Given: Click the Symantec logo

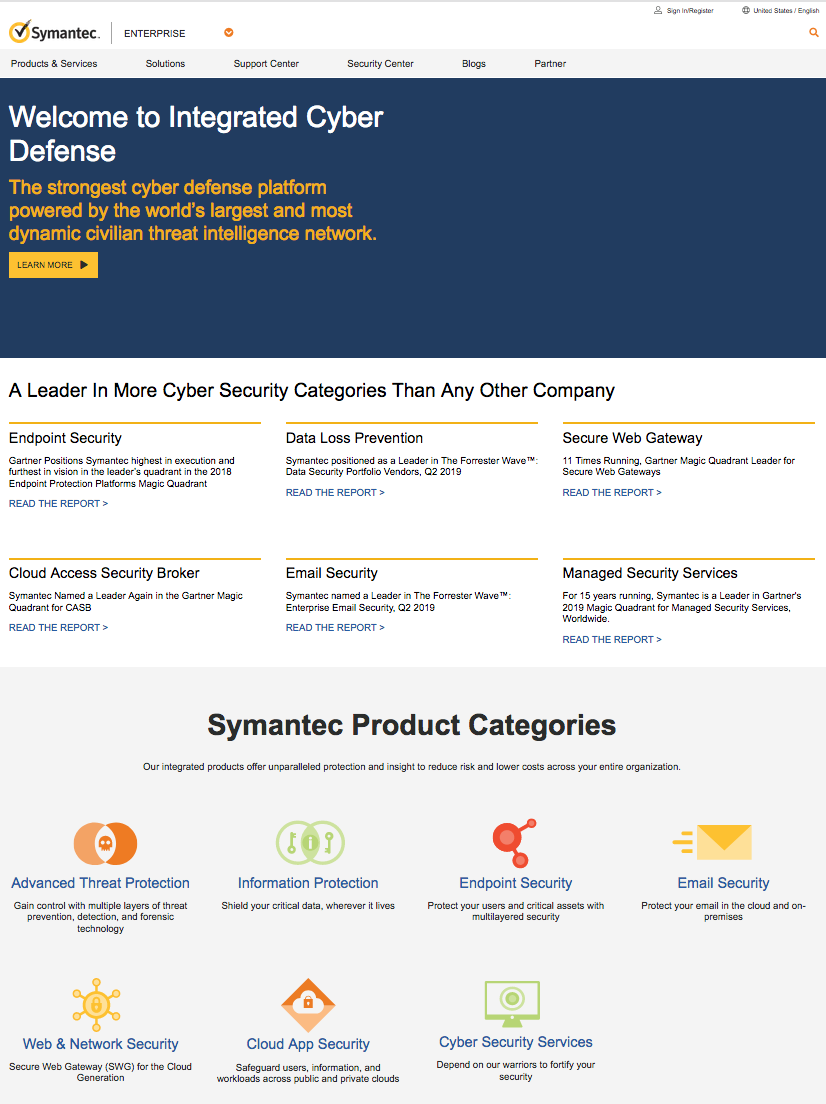Looking at the screenshot, I should (x=54, y=32).
